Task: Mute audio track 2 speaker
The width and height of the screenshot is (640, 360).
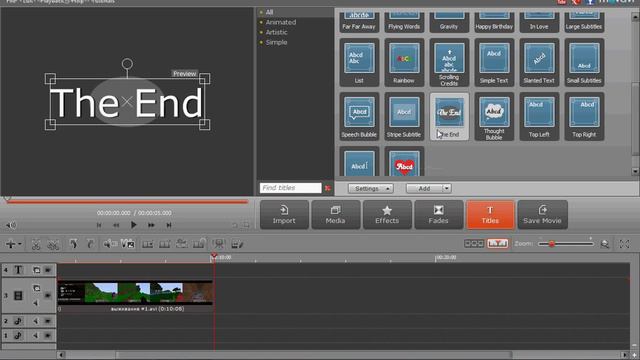Action: tap(36, 321)
